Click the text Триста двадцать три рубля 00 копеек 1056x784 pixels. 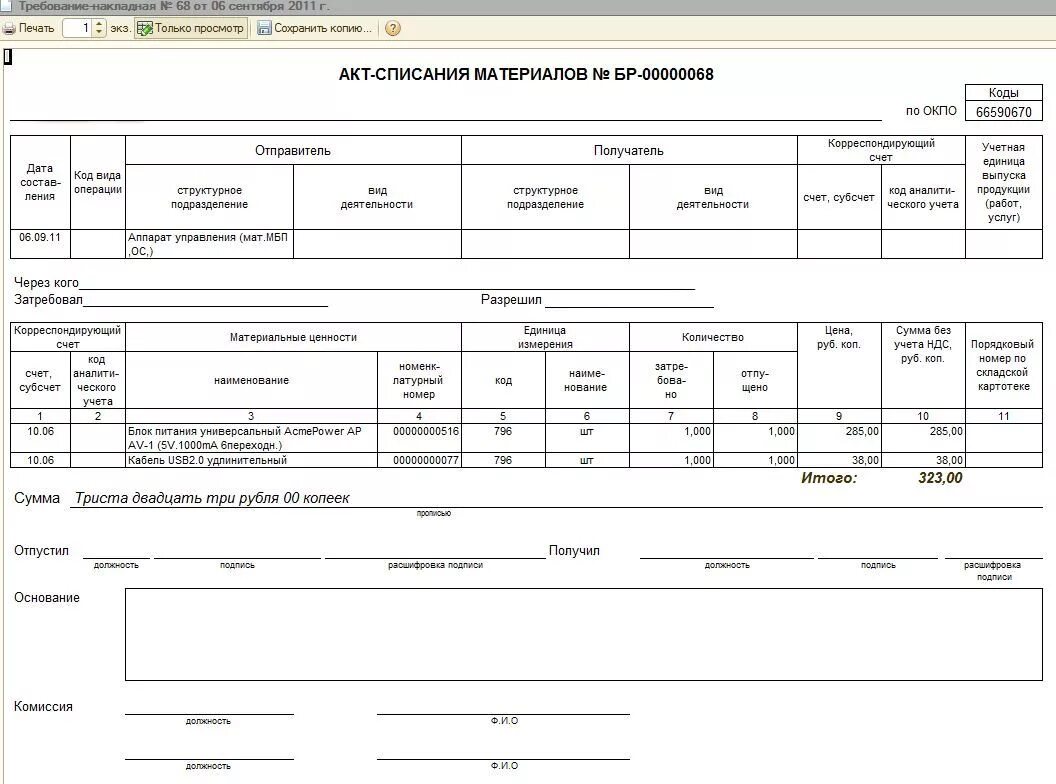pos(212,498)
